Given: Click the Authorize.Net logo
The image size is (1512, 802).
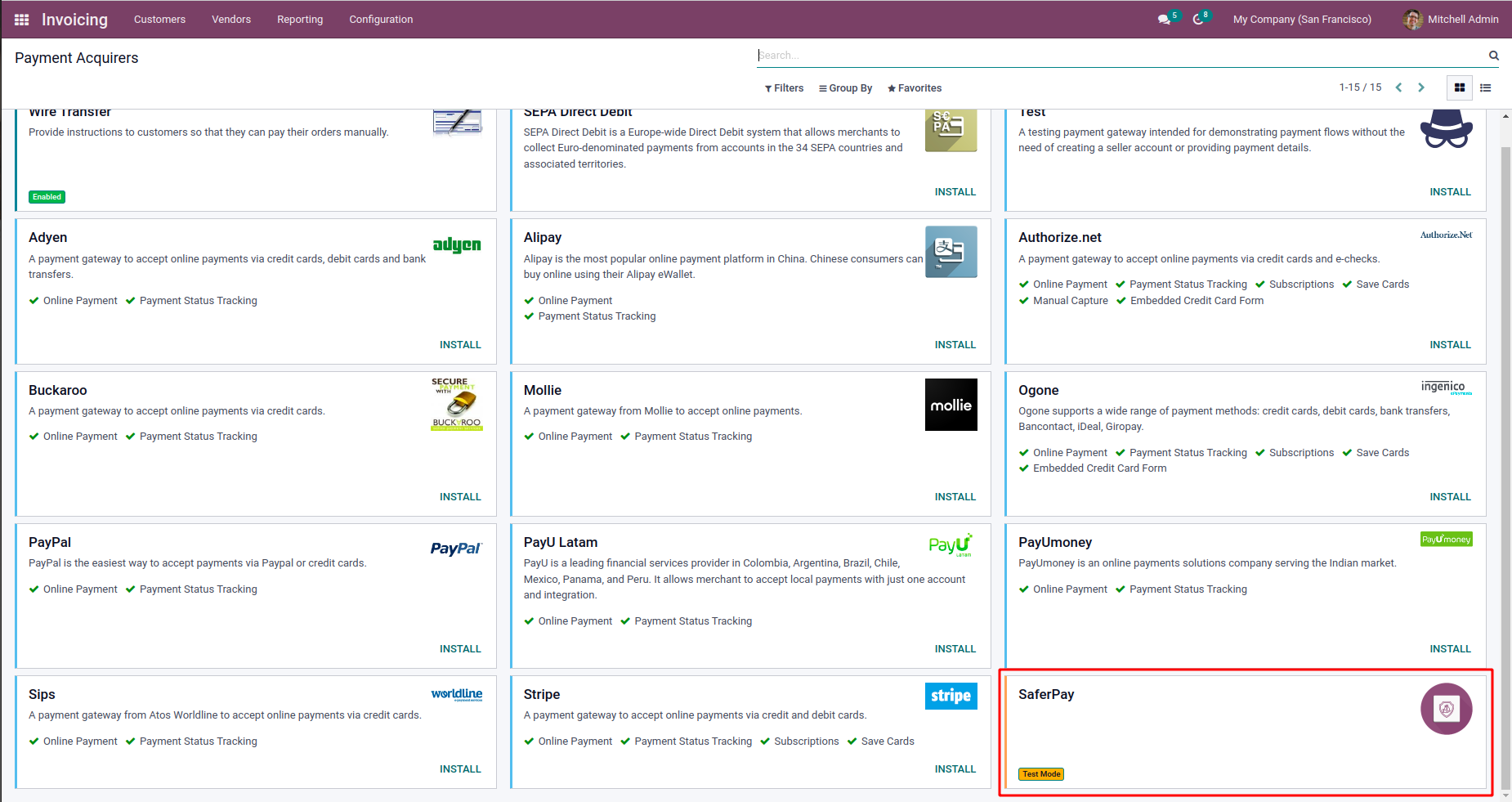Looking at the screenshot, I should (1446, 235).
